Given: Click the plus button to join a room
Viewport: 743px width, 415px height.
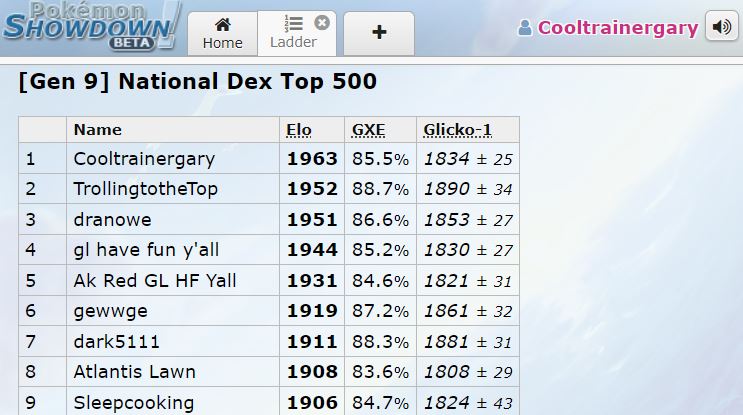Looking at the screenshot, I should [379, 34].
